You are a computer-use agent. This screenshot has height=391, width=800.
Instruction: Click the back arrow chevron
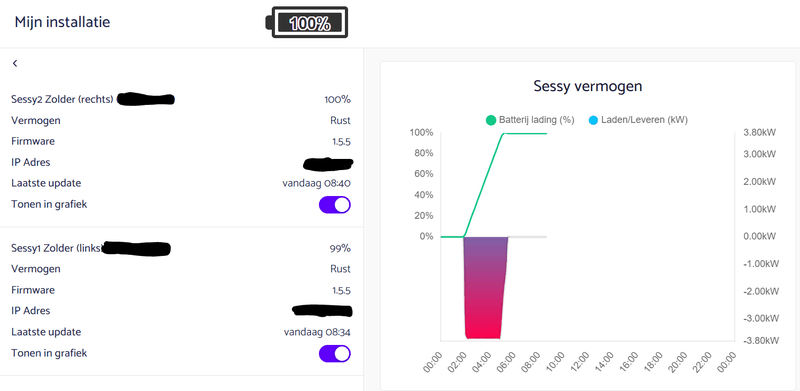(15, 63)
